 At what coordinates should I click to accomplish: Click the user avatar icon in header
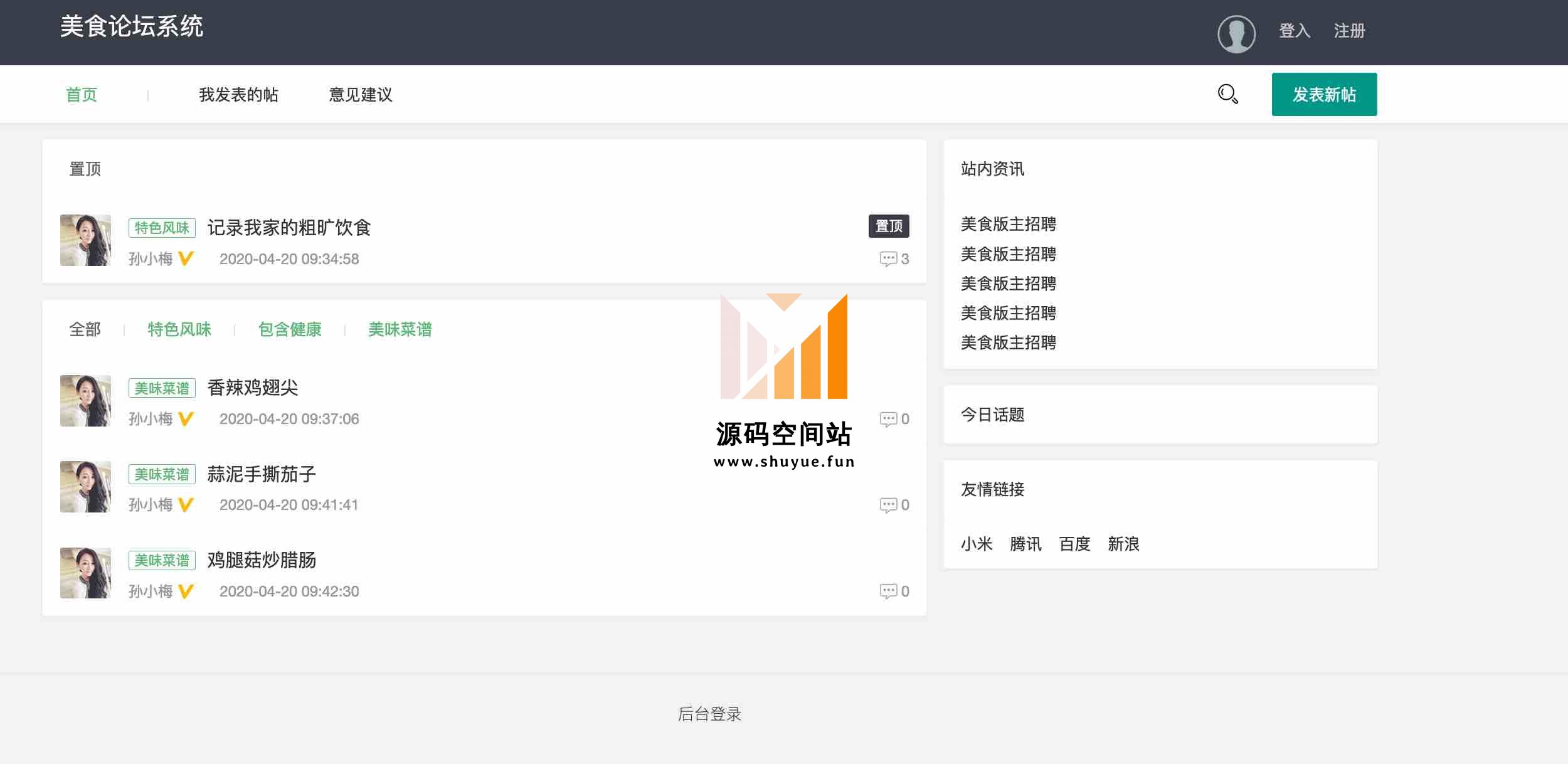coord(1236,34)
